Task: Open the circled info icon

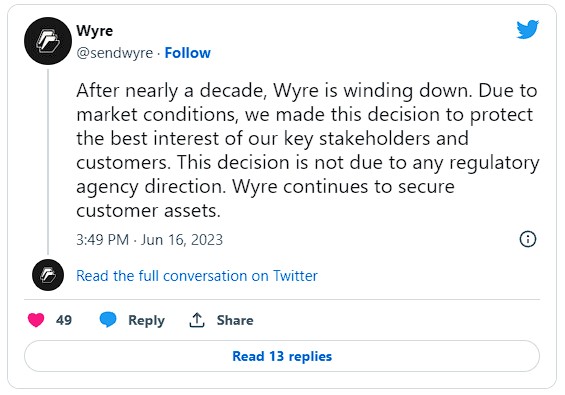Action: 528,239
